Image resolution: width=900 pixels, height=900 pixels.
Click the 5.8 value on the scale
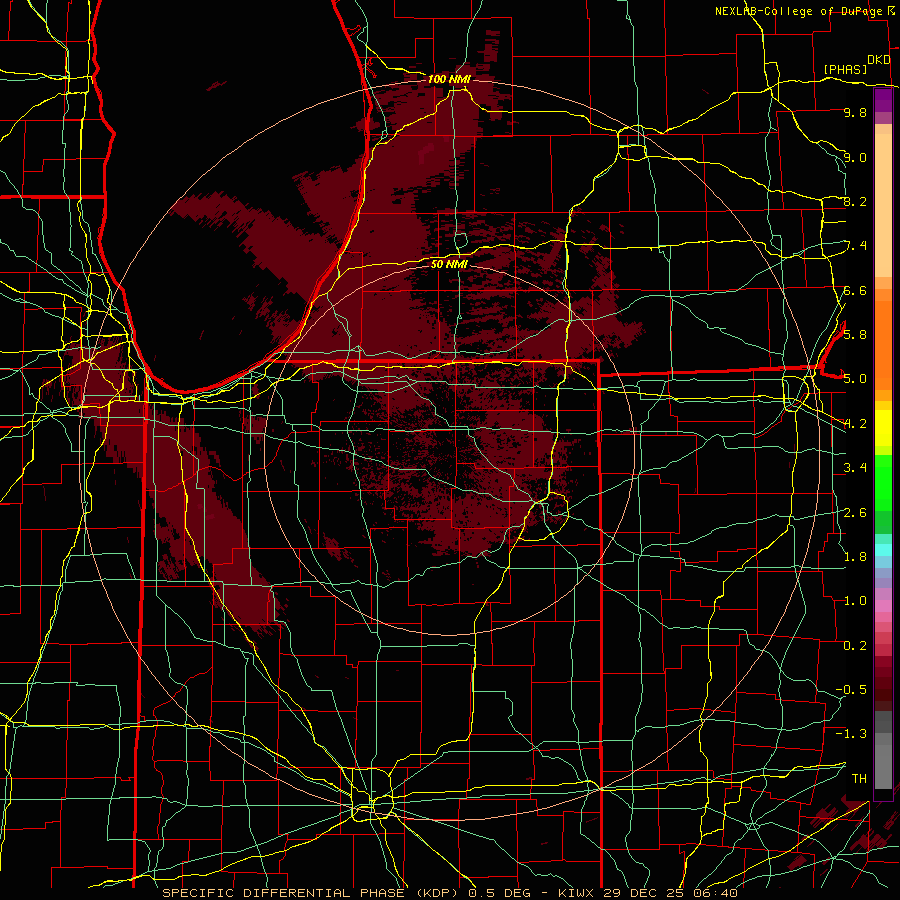(x=855, y=334)
